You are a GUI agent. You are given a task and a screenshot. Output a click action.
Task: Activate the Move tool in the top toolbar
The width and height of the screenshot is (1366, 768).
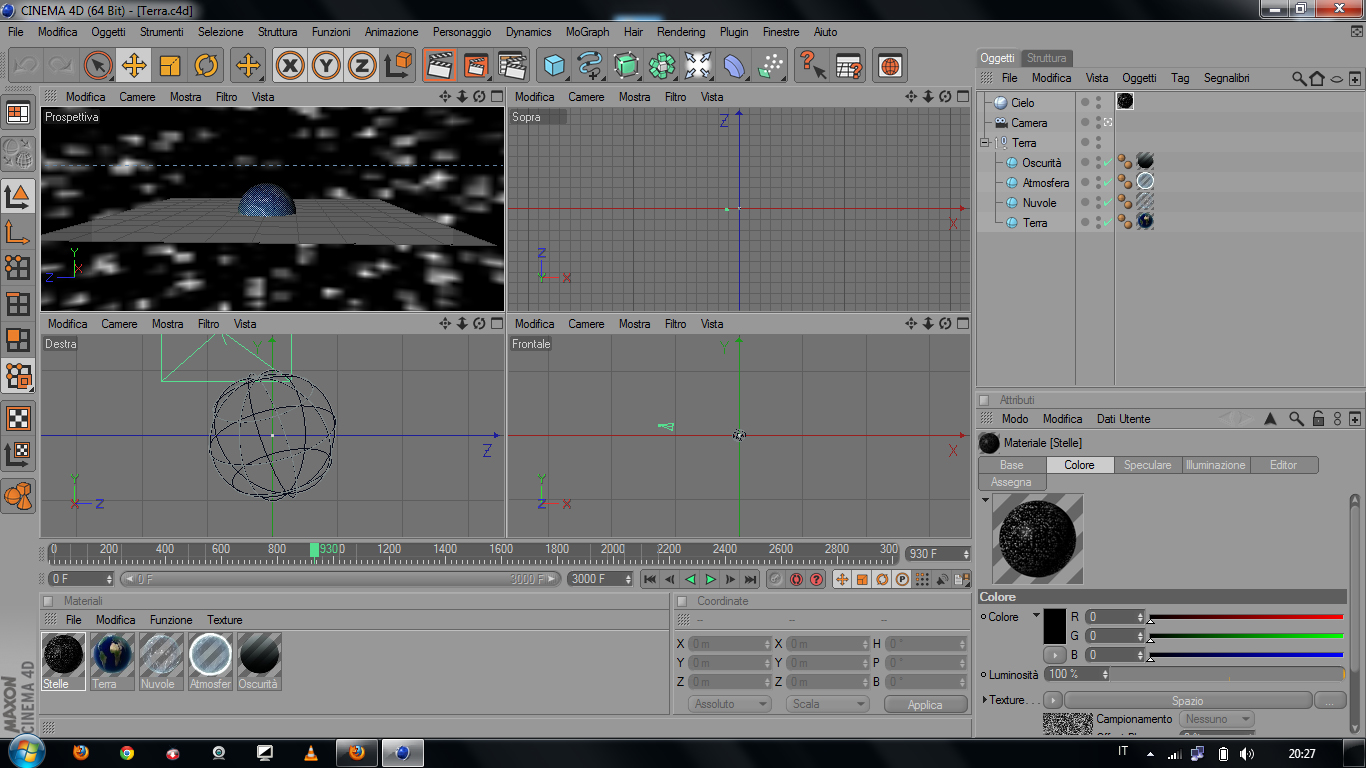pyautogui.click(x=134, y=66)
